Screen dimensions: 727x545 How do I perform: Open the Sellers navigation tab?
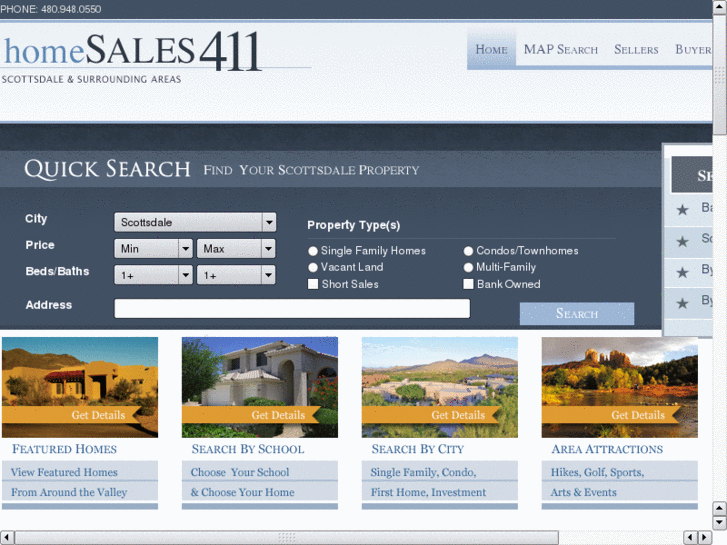[636, 50]
